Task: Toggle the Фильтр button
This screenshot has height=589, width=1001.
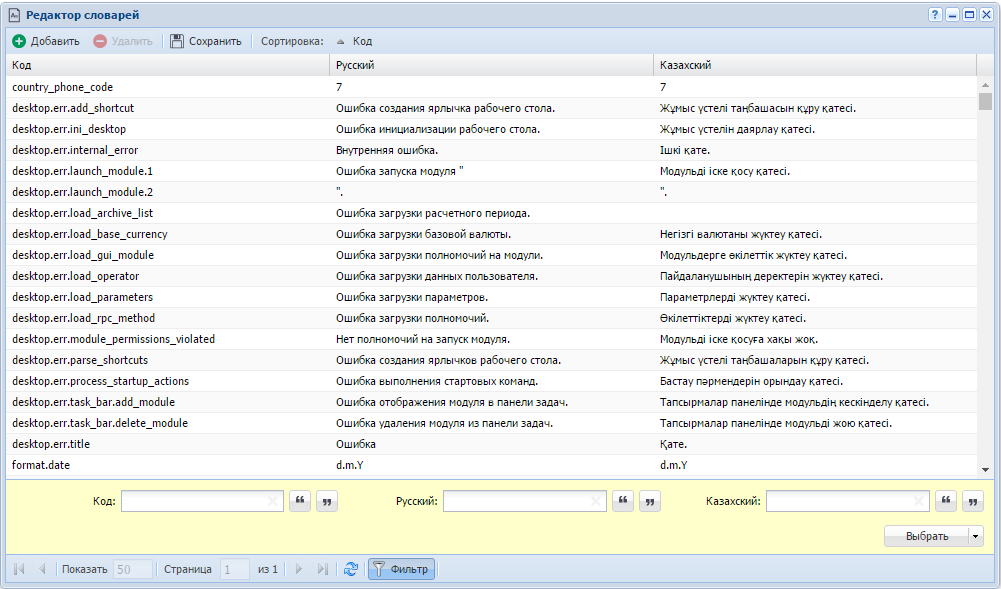Action: click(x=400, y=569)
